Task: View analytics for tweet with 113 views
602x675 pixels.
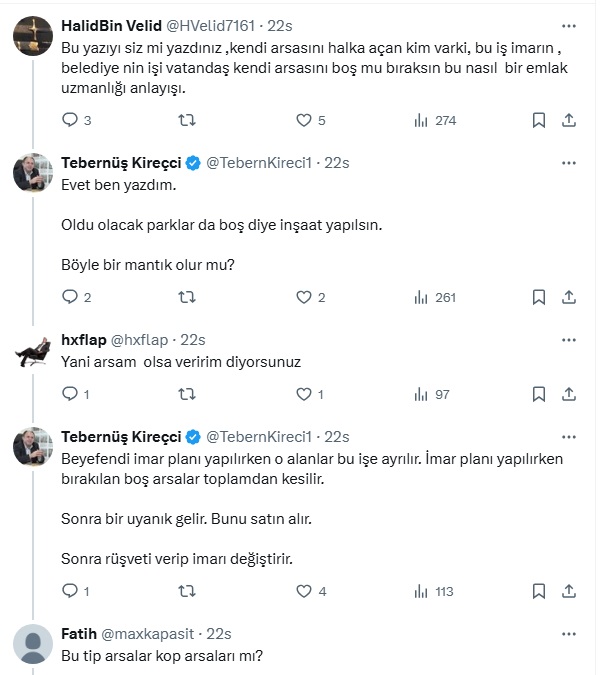Action: point(434,591)
